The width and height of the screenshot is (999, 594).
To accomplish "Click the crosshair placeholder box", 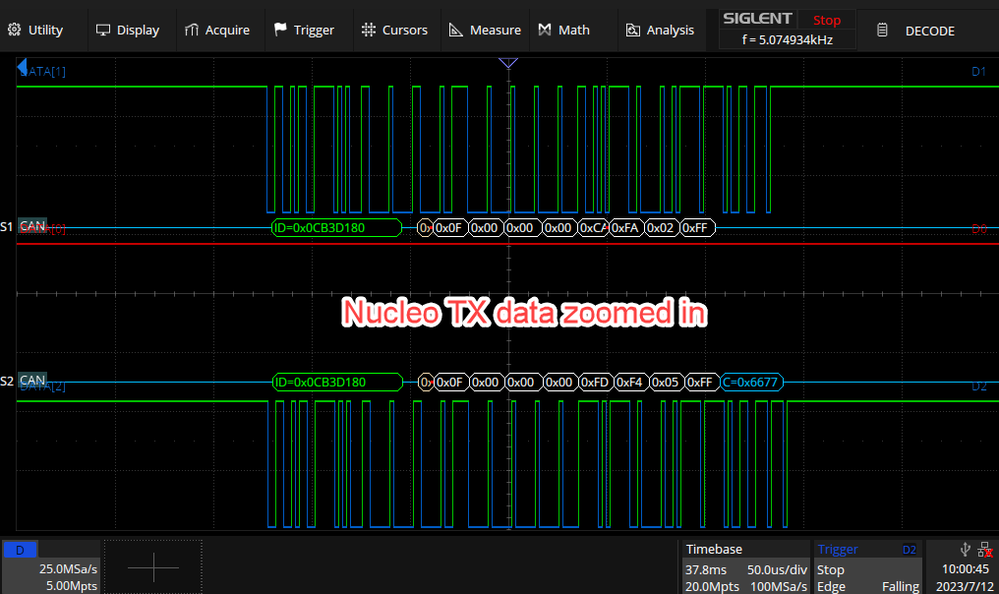I will pos(153,567).
